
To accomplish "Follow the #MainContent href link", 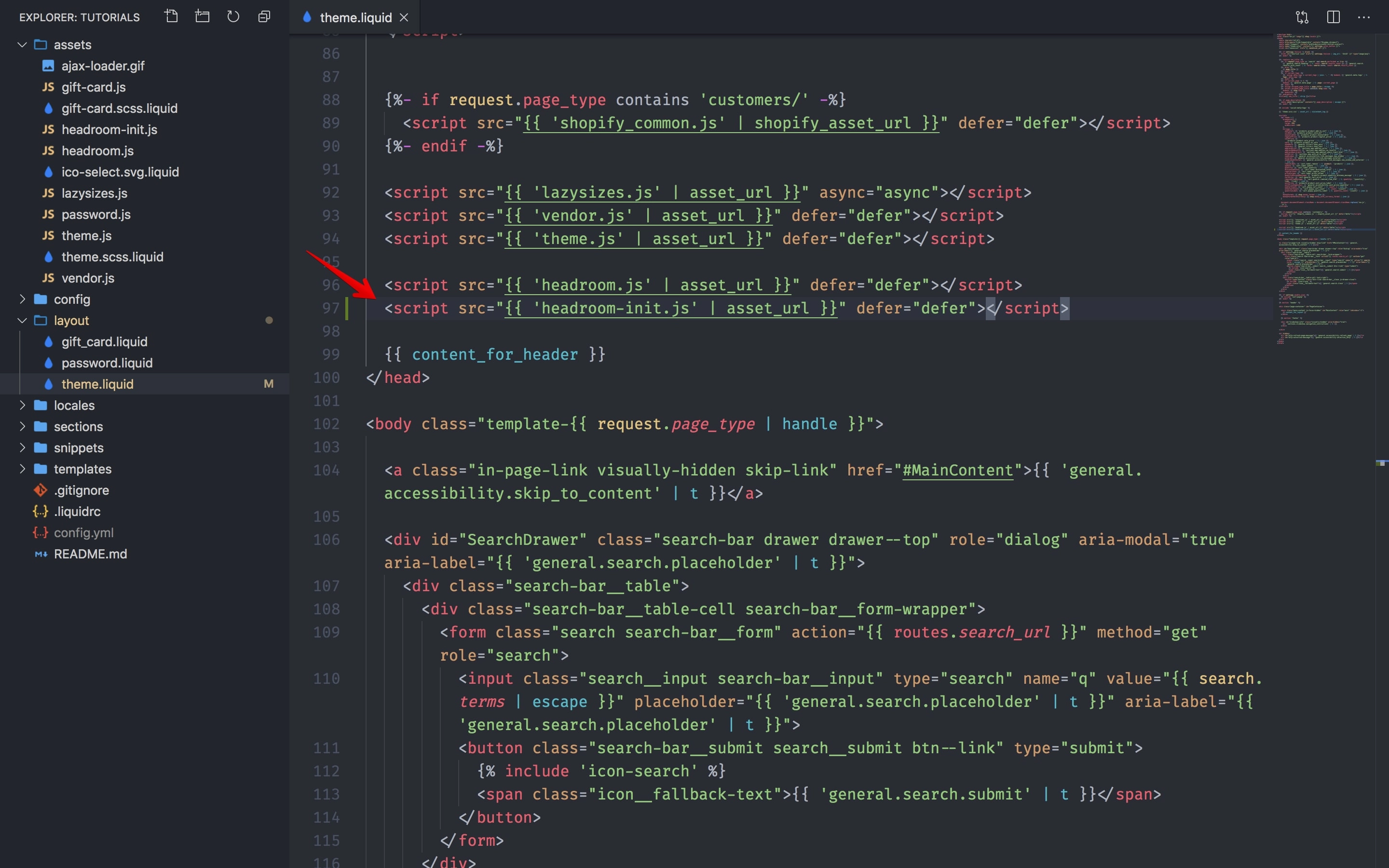I will coord(957,470).
